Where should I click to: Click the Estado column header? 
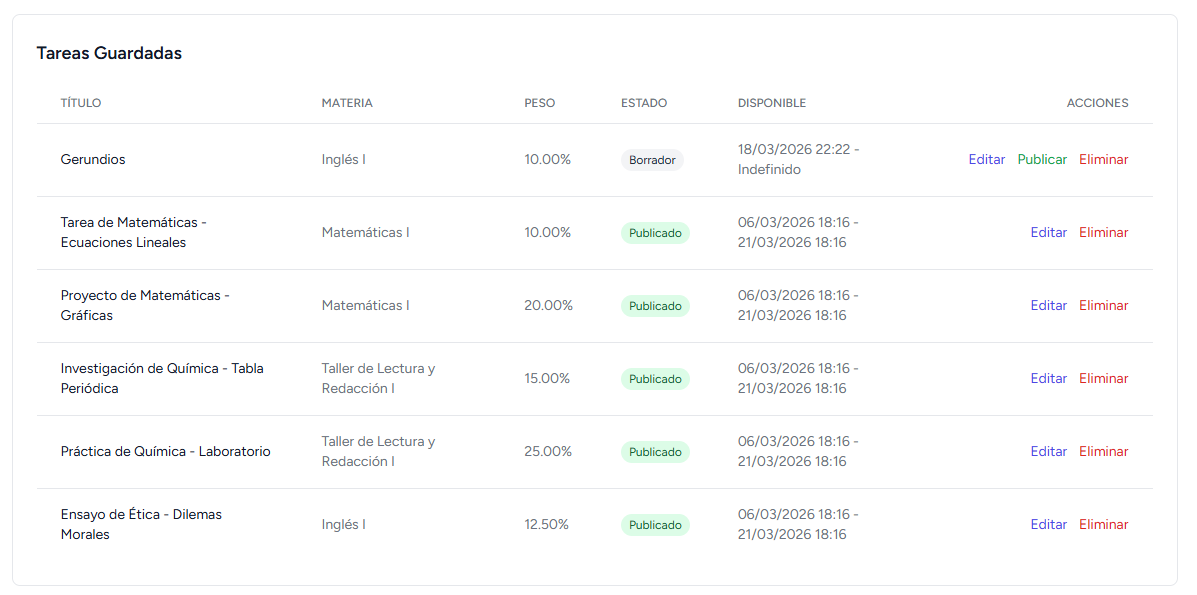(644, 103)
